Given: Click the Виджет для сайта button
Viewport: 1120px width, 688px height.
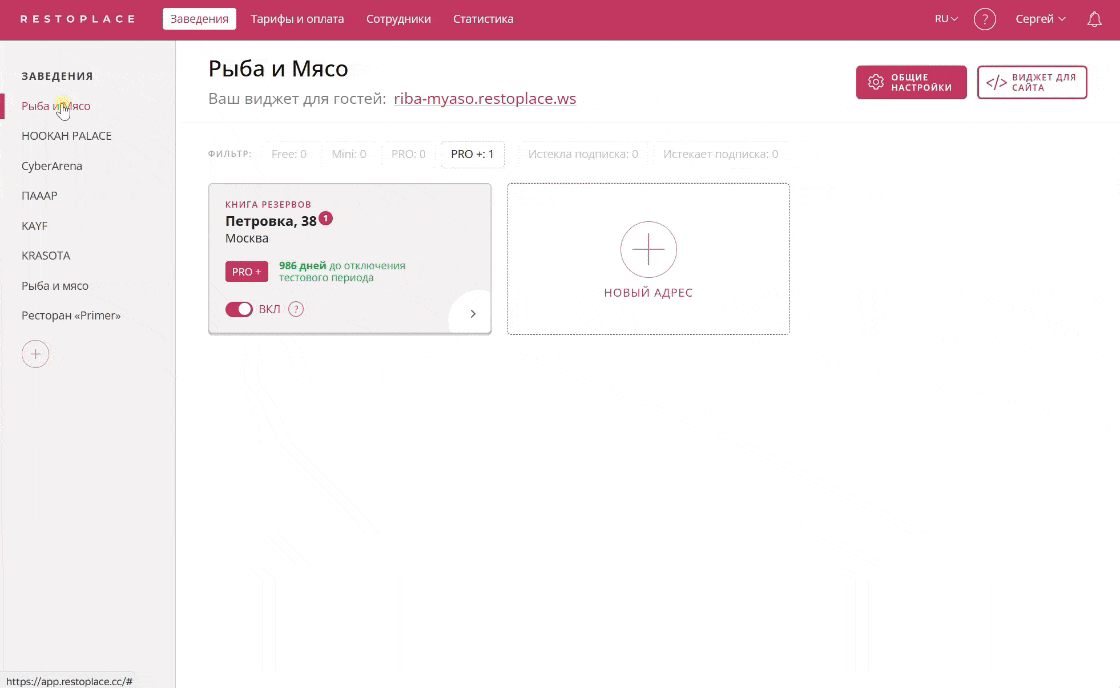Looking at the screenshot, I should coord(1032,82).
